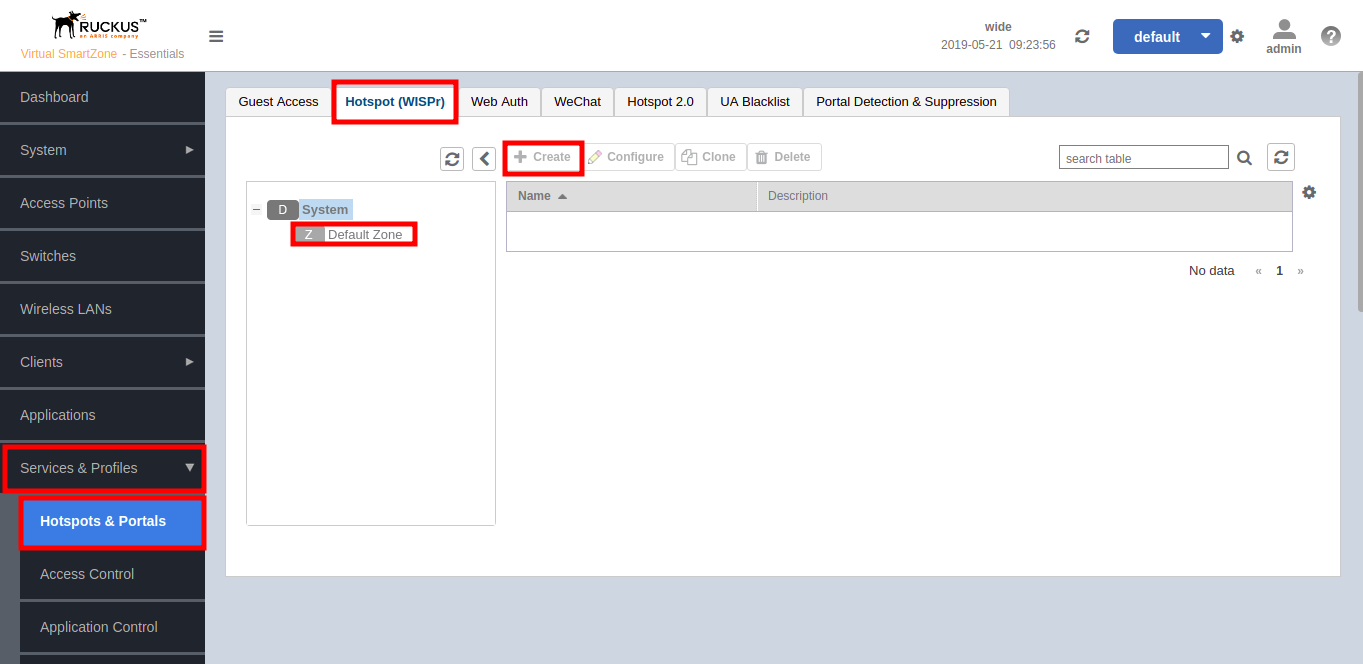Select Hotspots & Portals submenu item
The height and width of the screenshot is (664, 1363).
click(112, 521)
